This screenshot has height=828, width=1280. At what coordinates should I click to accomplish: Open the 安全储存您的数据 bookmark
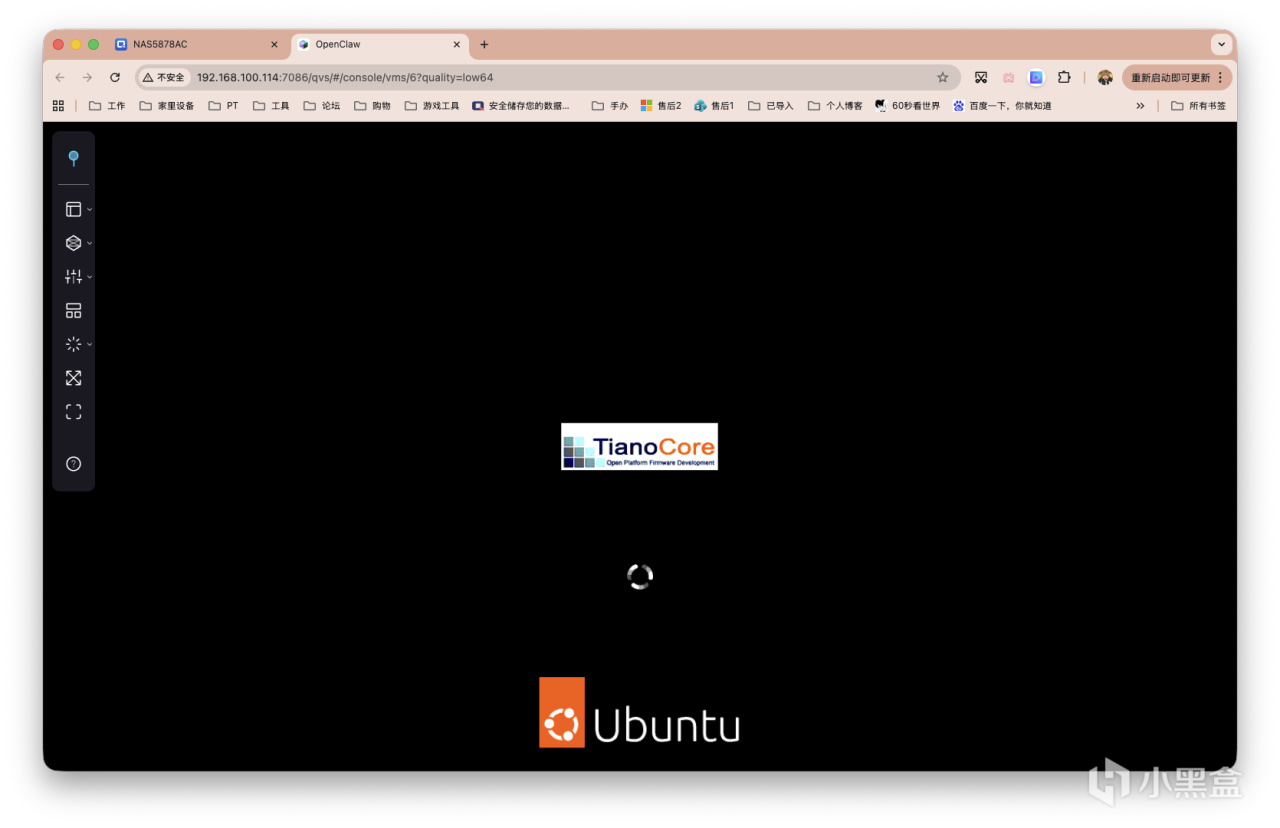pyautogui.click(x=521, y=106)
